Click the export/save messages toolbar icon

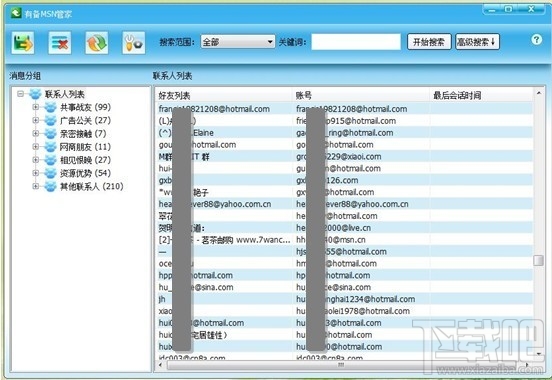[x=23, y=43]
